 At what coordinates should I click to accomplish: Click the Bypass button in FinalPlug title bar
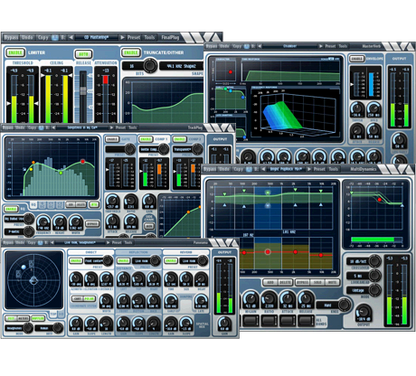[x=11, y=38]
